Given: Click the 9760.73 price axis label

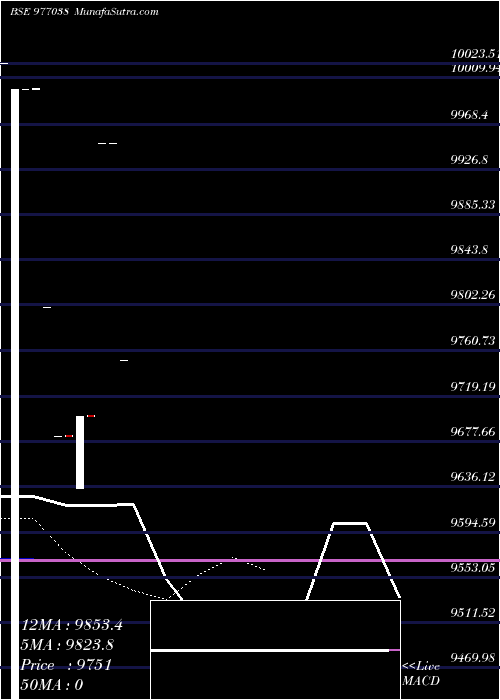Looking at the screenshot, I should pos(473,341).
